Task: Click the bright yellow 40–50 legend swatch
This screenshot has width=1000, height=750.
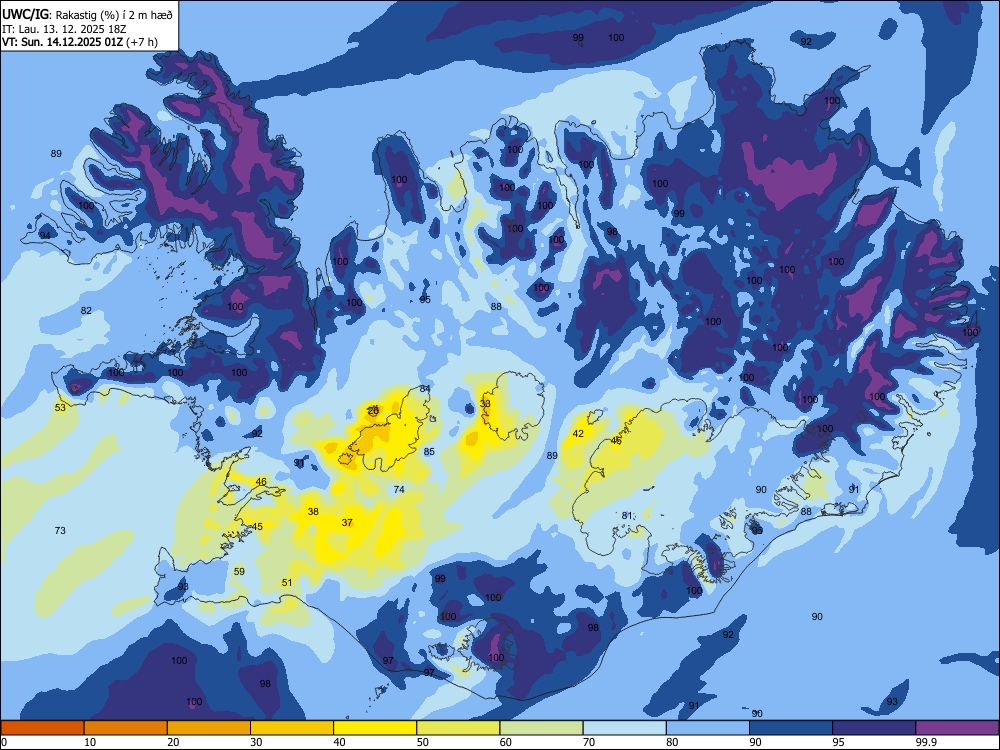Action: tap(375, 728)
